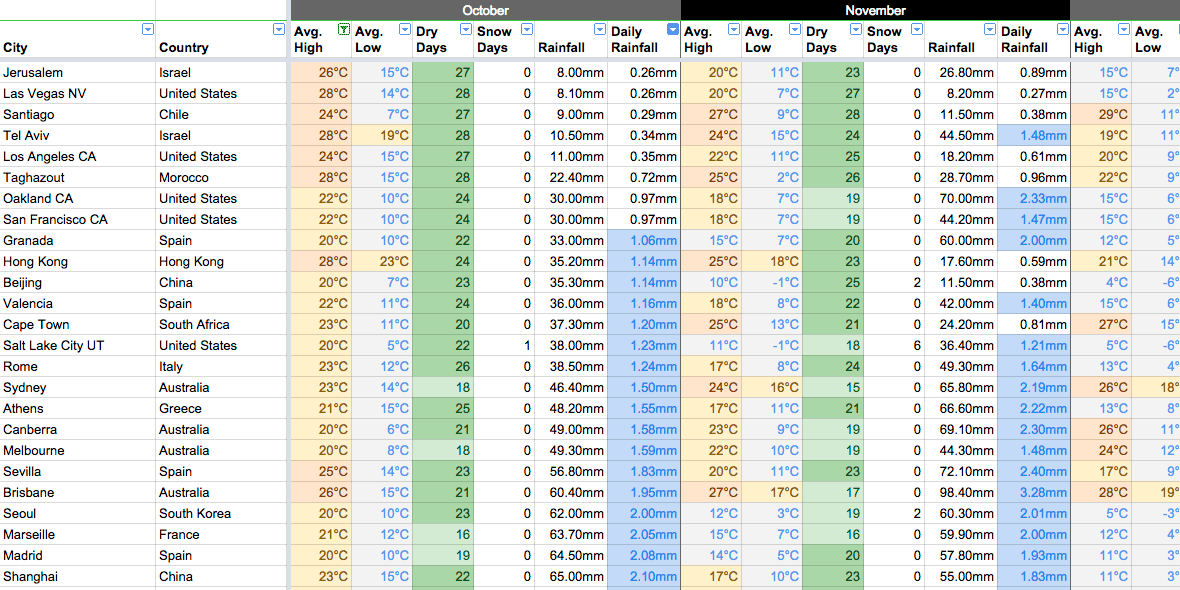Select the Valencia city cell
Viewport: 1180px width, 590px height.
[78, 304]
